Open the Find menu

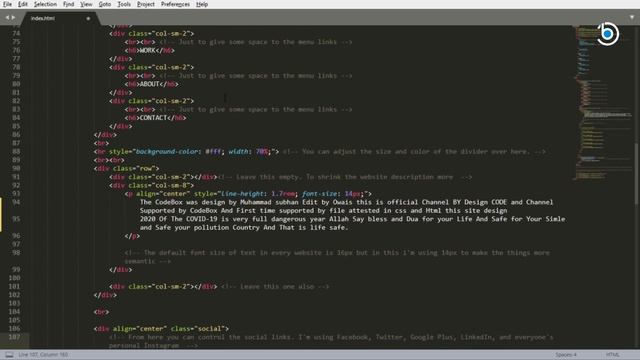pos(68,4)
